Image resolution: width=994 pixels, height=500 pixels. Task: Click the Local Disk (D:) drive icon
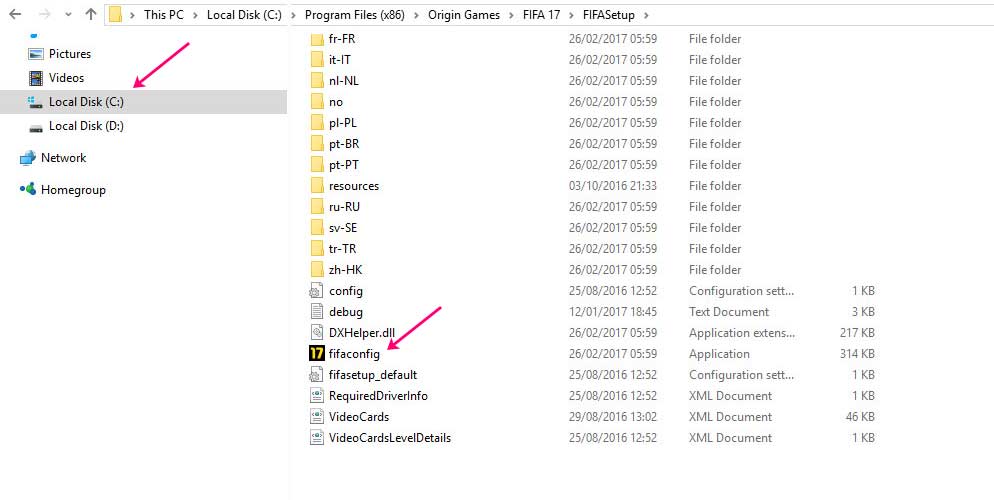36,127
